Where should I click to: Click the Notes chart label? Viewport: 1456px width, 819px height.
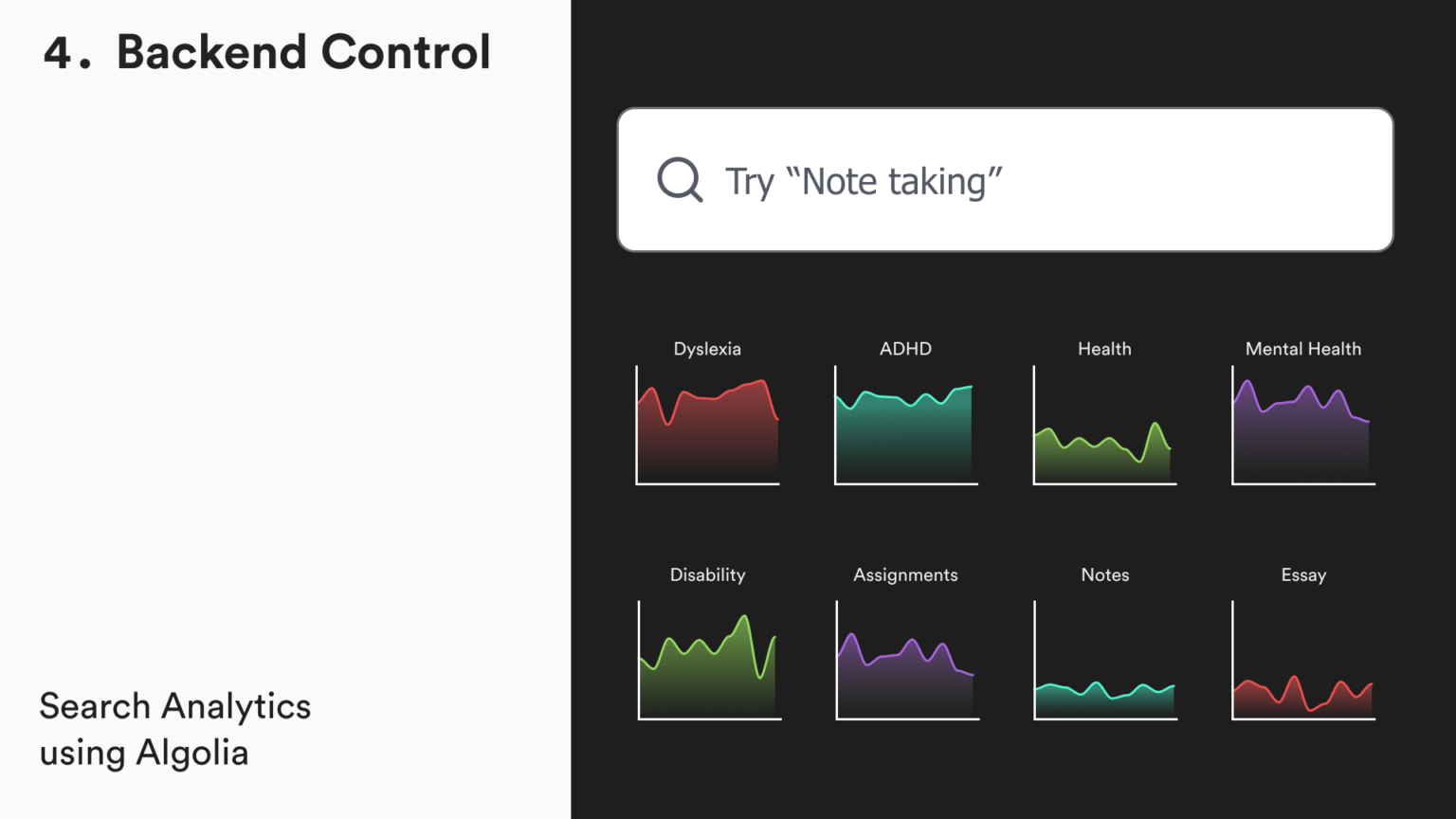coord(1104,574)
